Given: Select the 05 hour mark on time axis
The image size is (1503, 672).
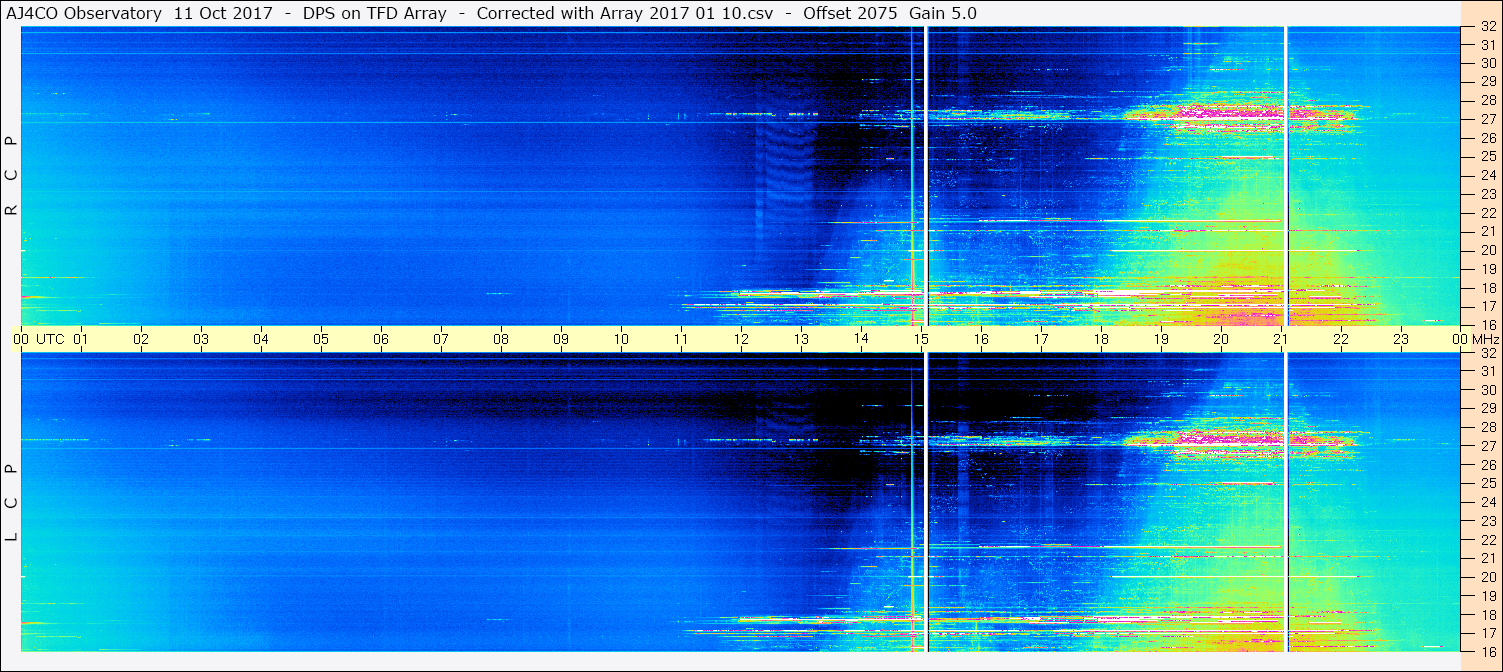Looking at the screenshot, I should pos(321,339).
